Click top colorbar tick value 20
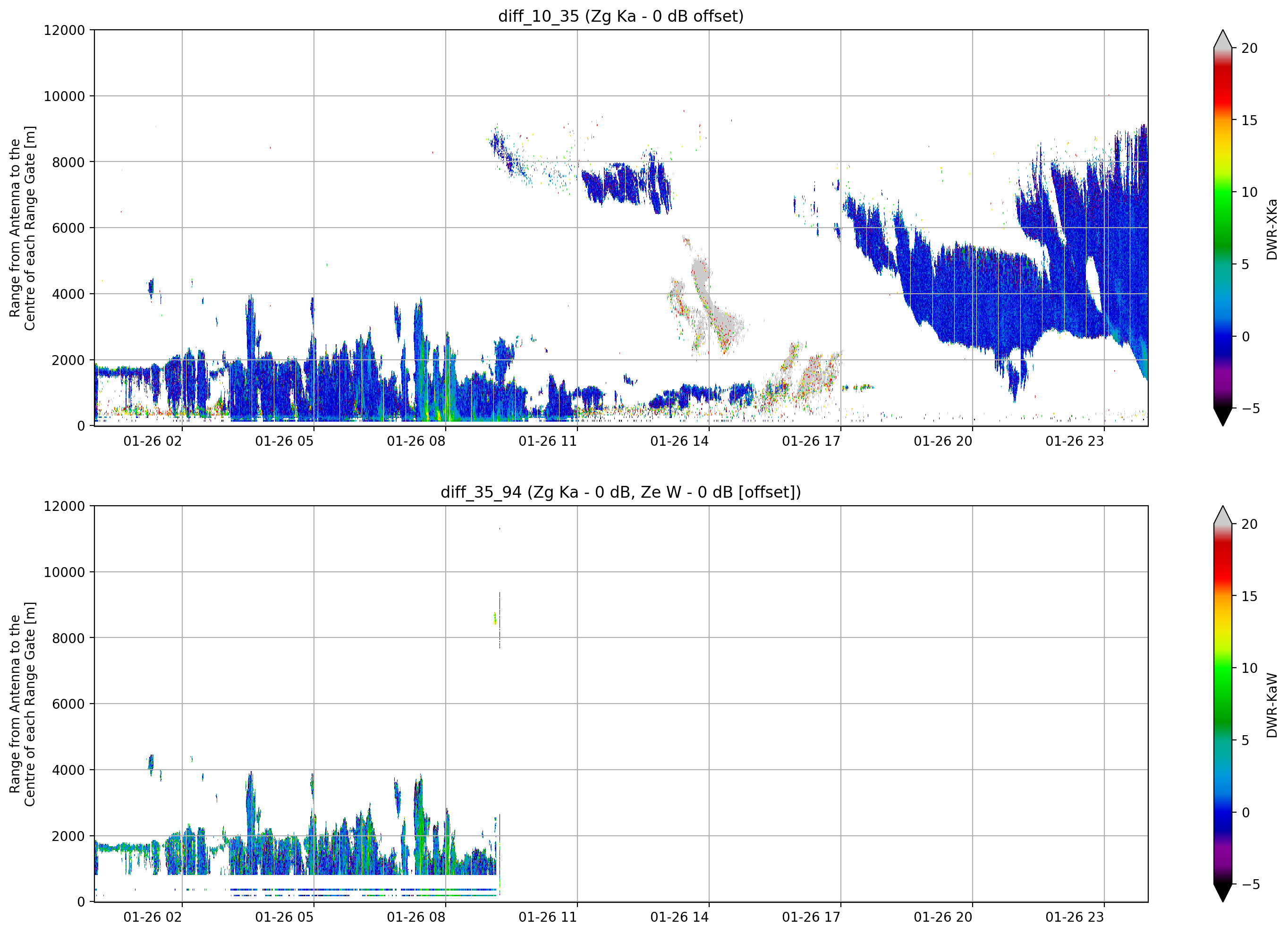Image resolution: width=1288 pixels, height=934 pixels. [1249, 48]
